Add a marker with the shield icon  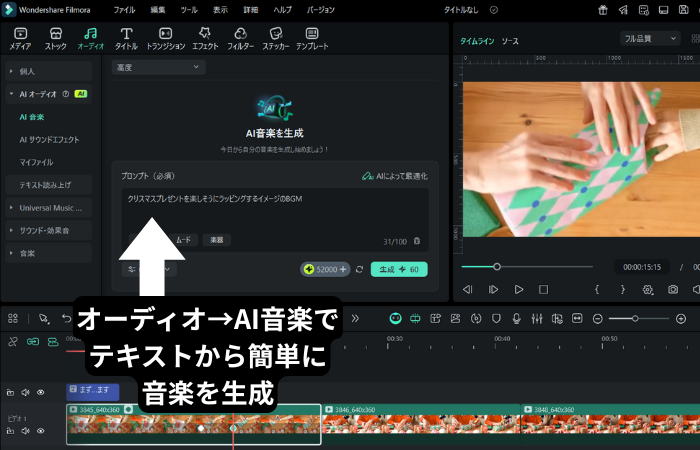click(x=496, y=318)
